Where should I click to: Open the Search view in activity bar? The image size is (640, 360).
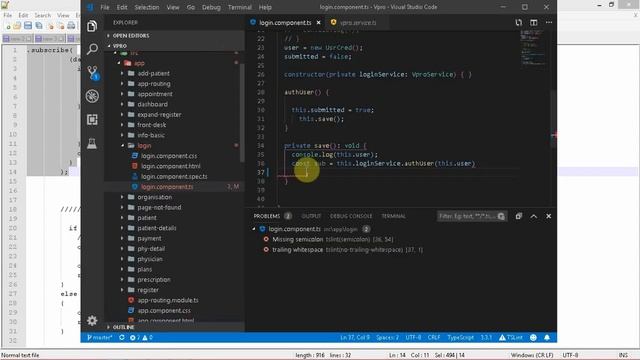92,49
